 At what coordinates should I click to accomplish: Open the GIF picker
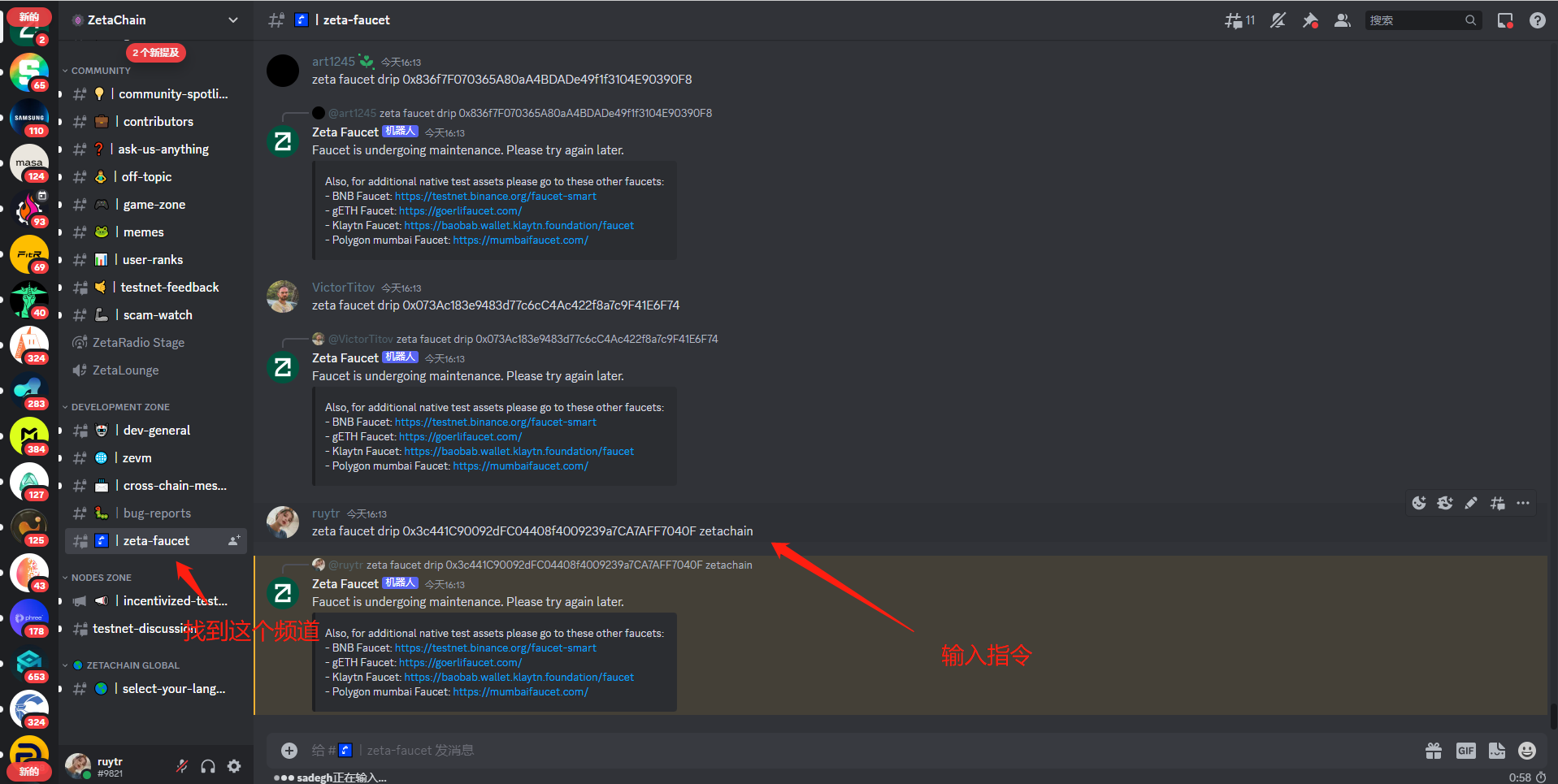[x=1466, y=751]
